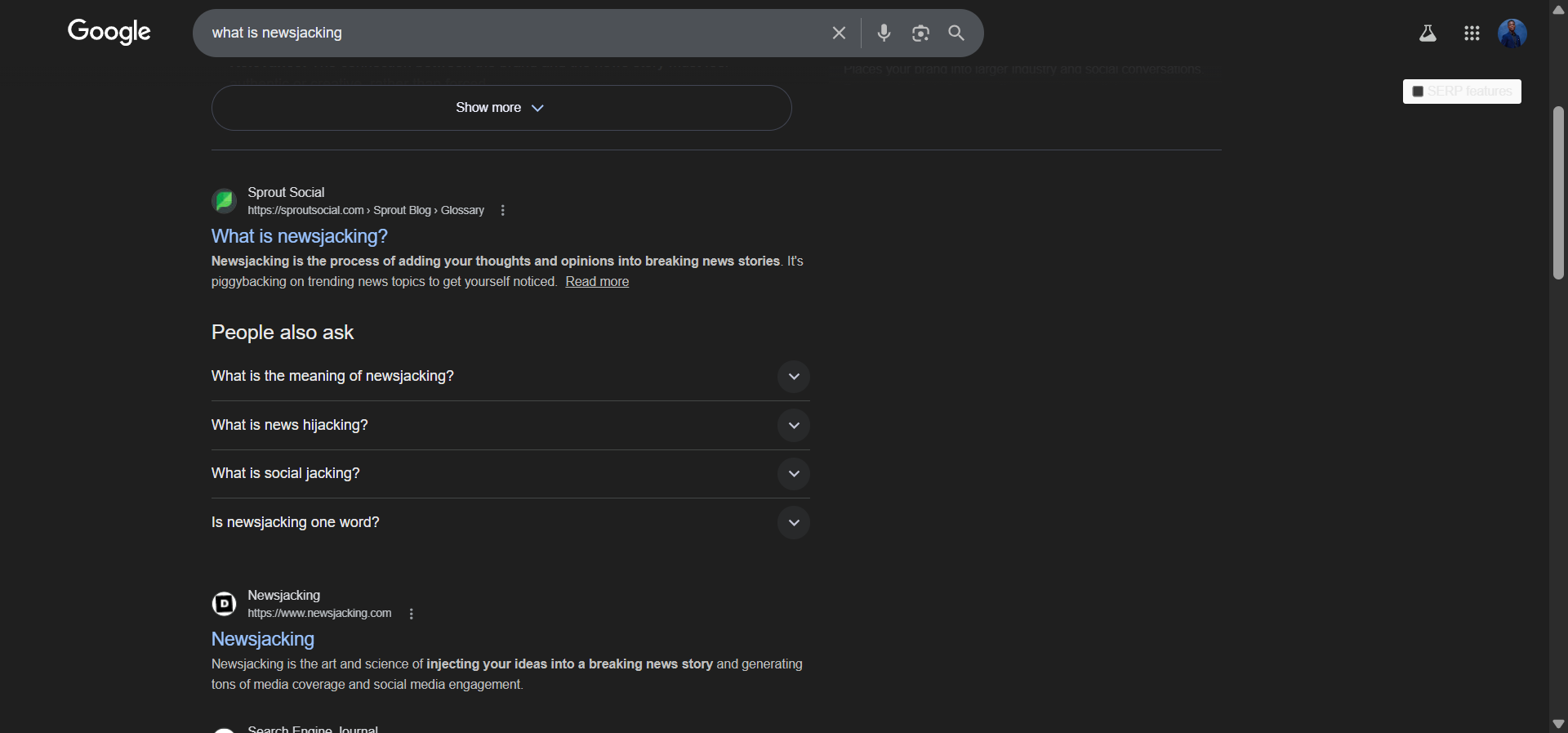The width and height of the screenshot is (1568, 733).
Task: Expand 'What is news hijacking?' question
Action: pos(510,425)
